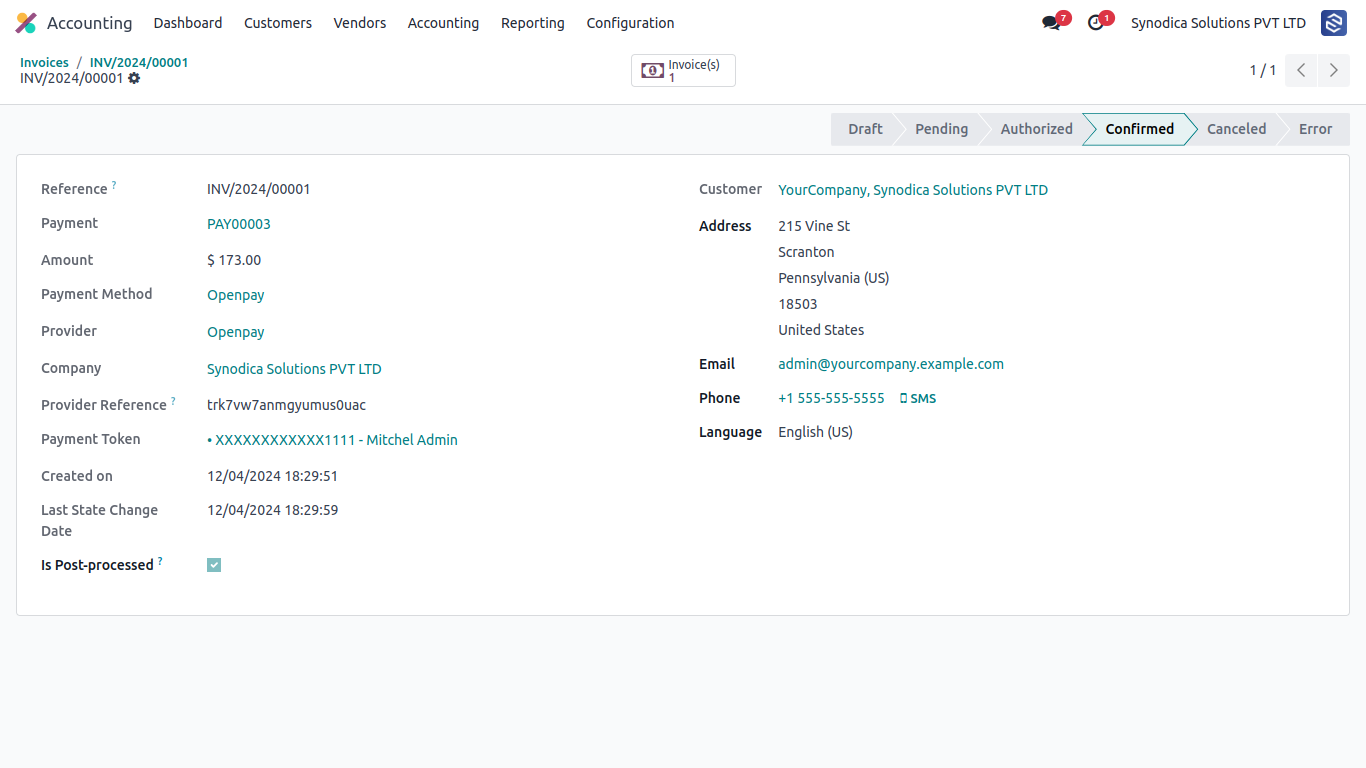Open the conversations messages icon
This screenshot has width=1366, height=768.
click(x=1051, y=23)
